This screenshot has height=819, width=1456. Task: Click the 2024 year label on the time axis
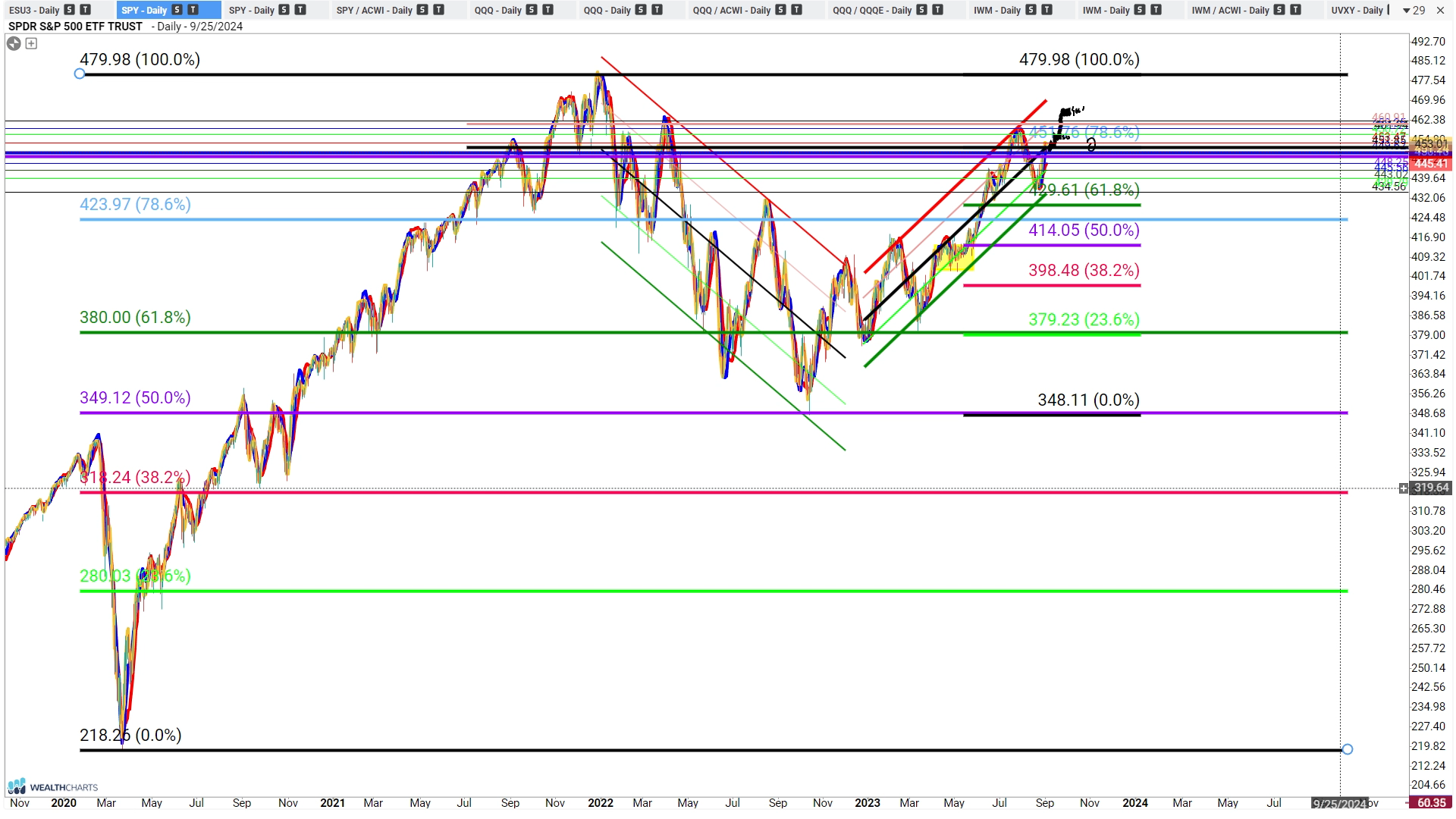1135,803
